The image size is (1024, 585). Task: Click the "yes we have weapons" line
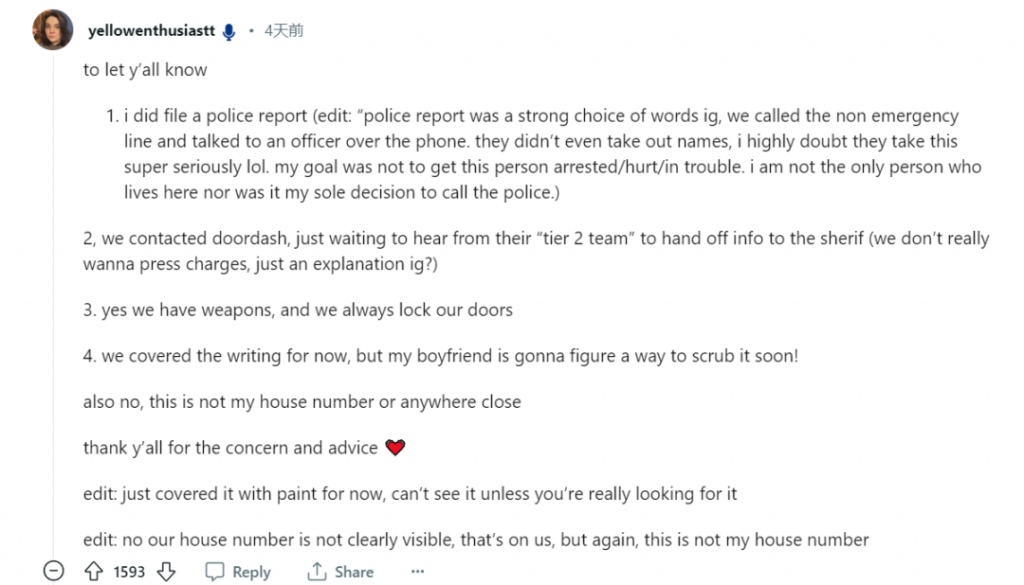[298, 310]
